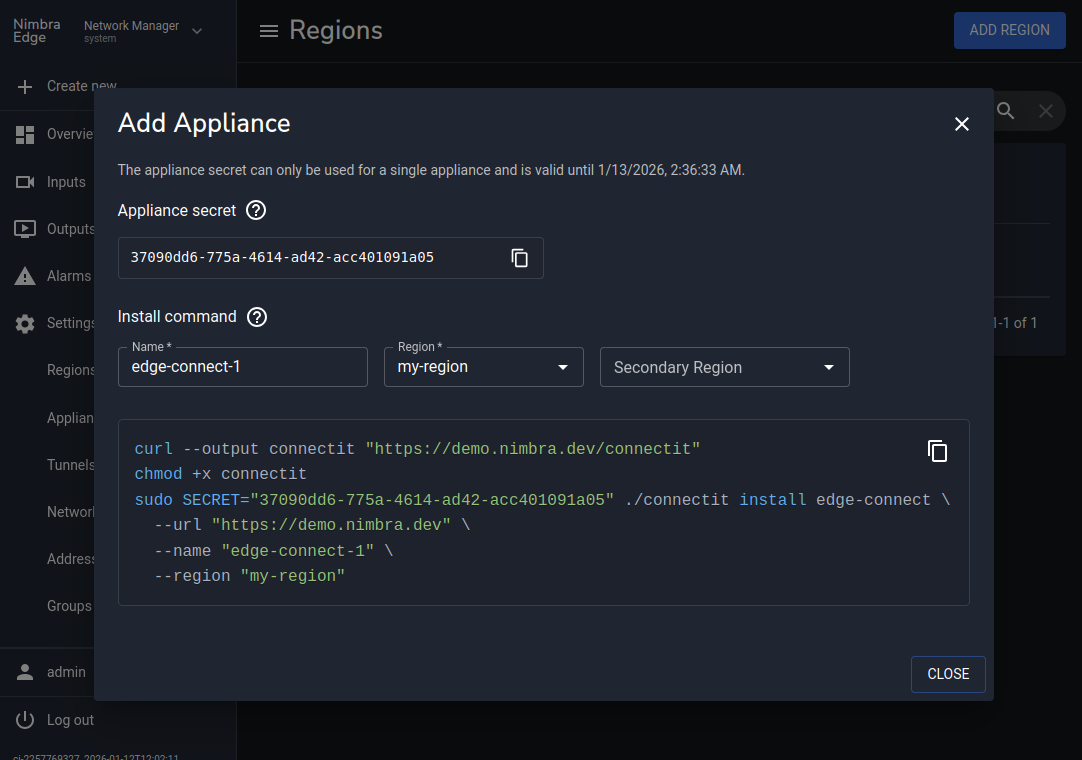Click the appliance secret text field
This screenshot has width=1082, height=760.
[x=310, y=258]
